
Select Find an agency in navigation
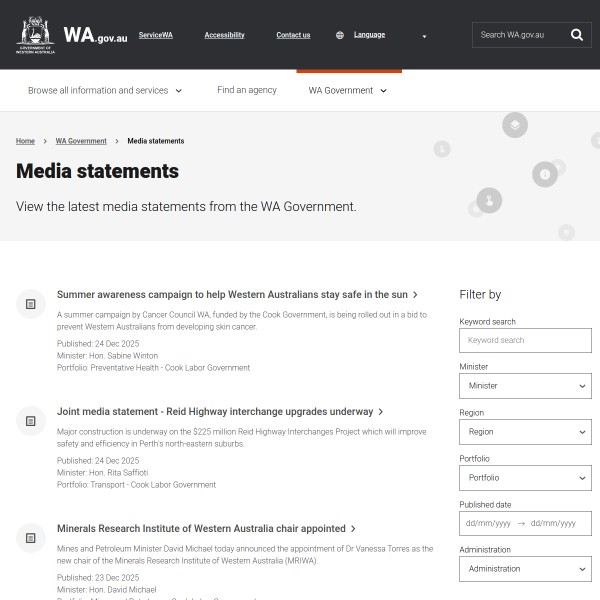point(247,90)
